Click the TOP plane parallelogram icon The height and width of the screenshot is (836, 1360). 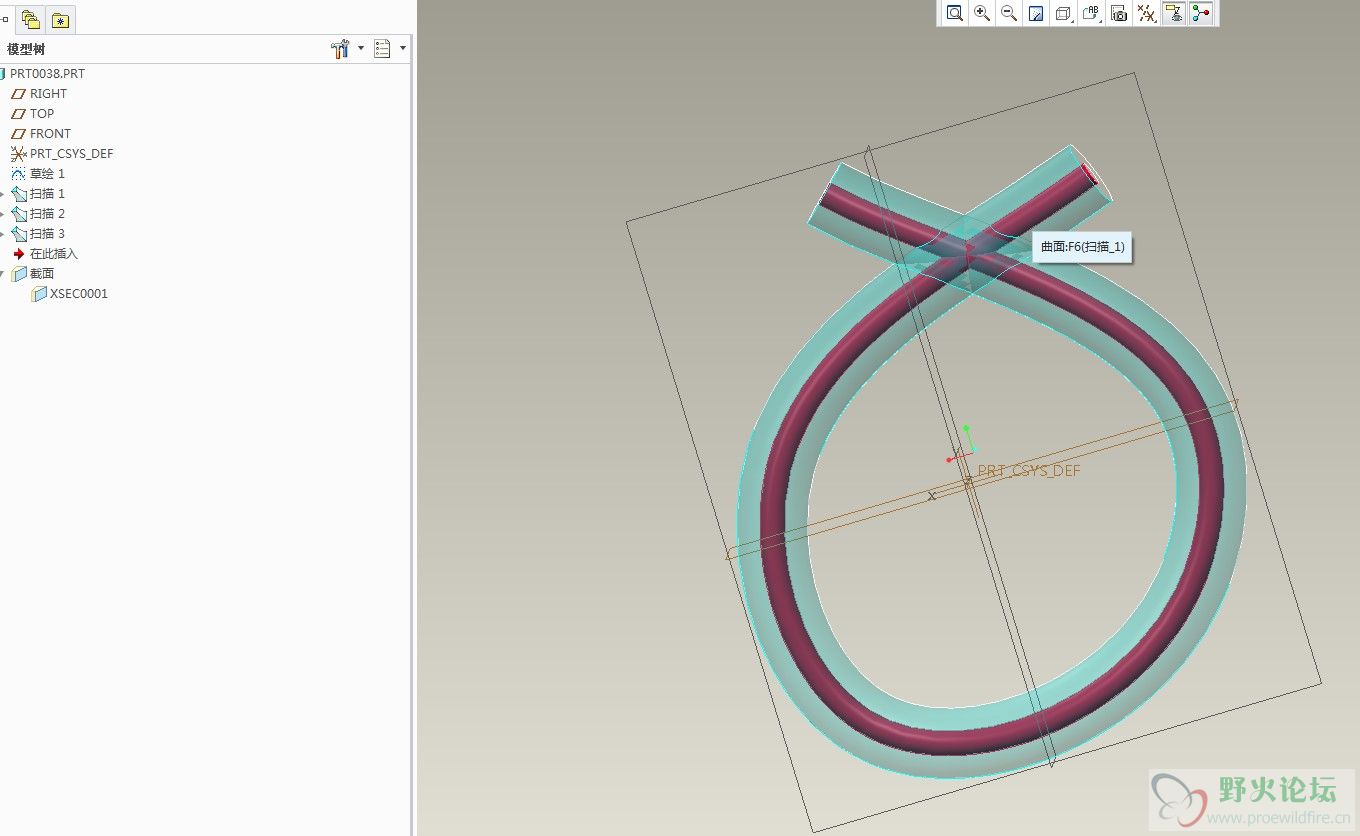point(18,114)
